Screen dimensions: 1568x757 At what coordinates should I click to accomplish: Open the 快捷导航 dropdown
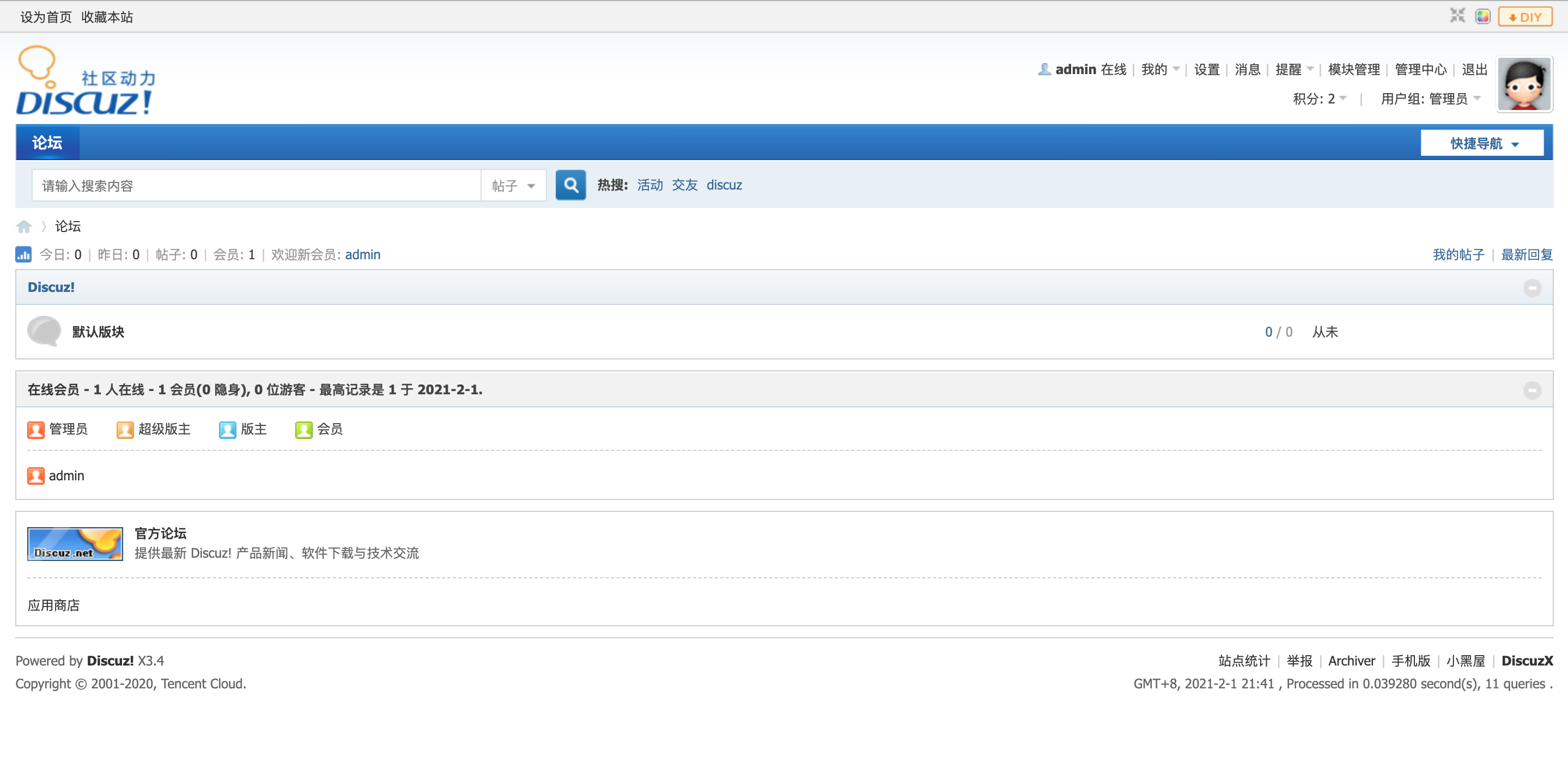[x=1482, y=143]
